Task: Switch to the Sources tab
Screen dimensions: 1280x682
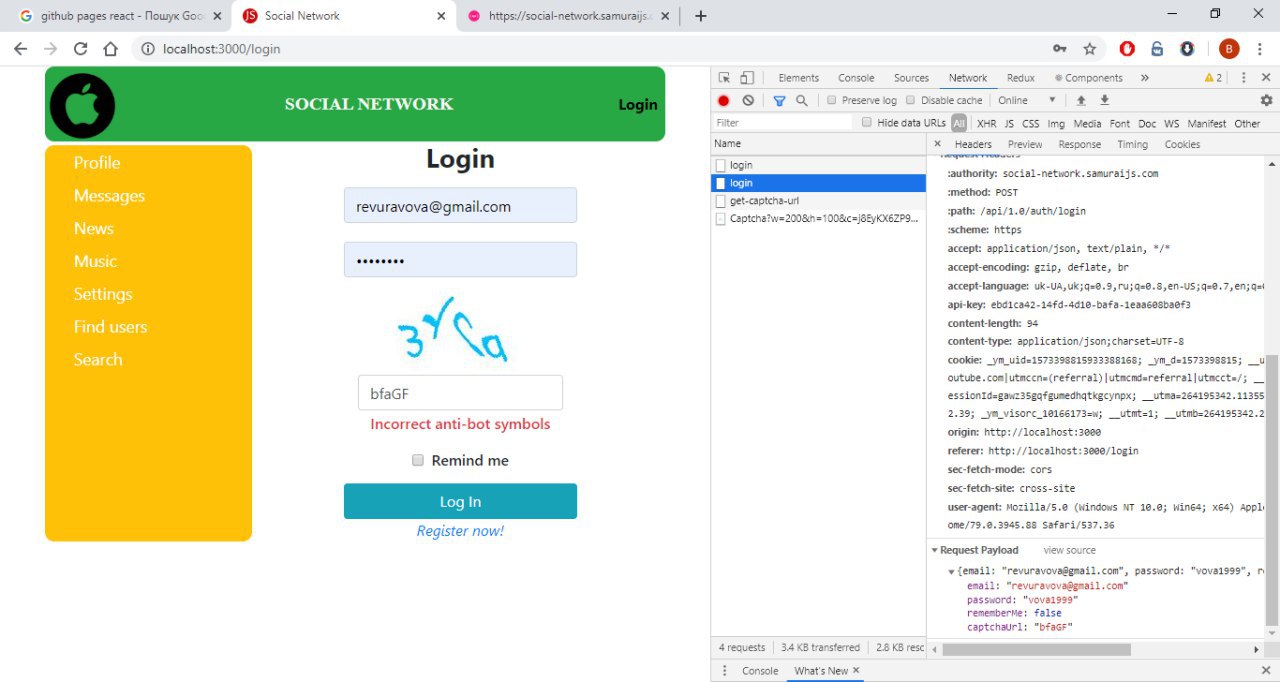Action: pyautogui.click(x=911, y=78)
